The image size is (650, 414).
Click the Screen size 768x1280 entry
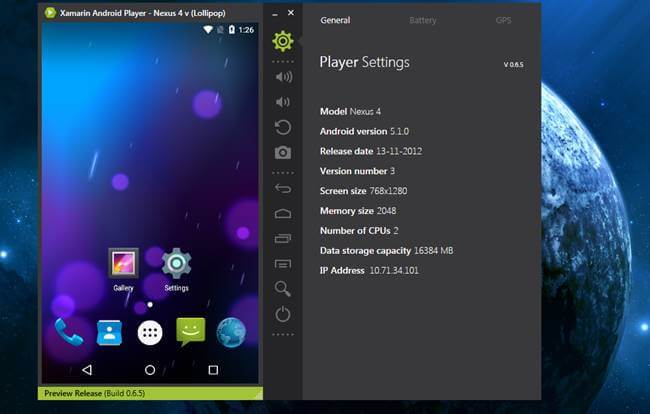coord(364,191)
